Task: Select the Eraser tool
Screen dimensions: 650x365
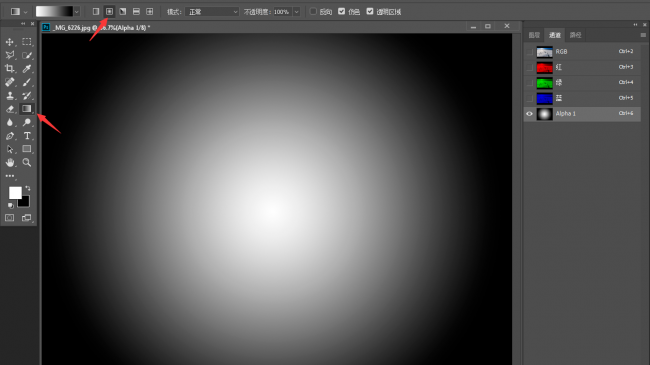Action: pyautogui.click(x=10, y=109)
